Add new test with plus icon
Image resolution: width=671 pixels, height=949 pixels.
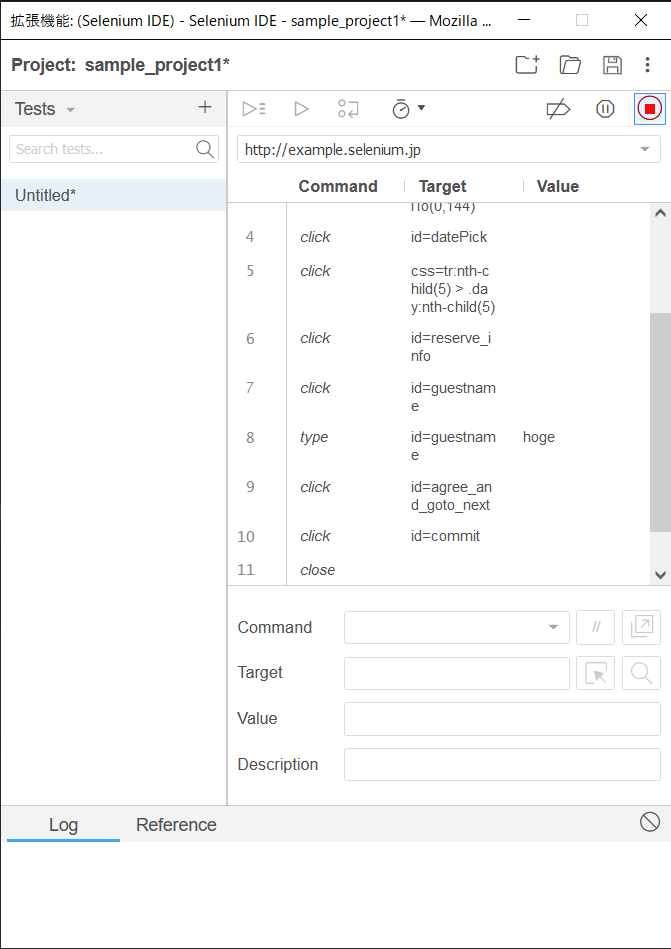[205, 108]
